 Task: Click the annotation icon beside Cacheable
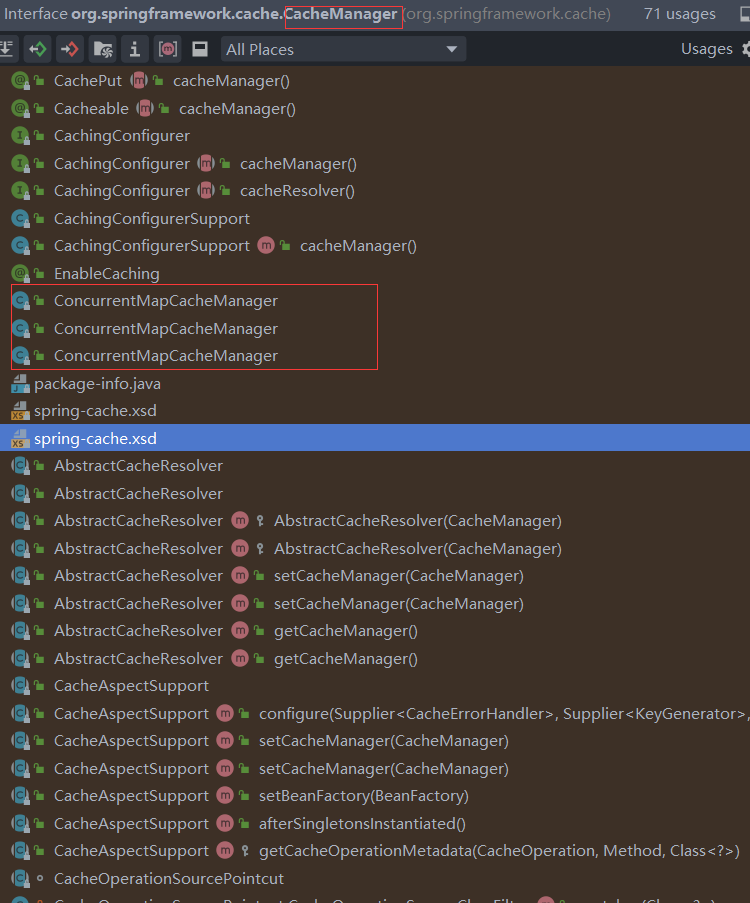[x=20, y=109]
